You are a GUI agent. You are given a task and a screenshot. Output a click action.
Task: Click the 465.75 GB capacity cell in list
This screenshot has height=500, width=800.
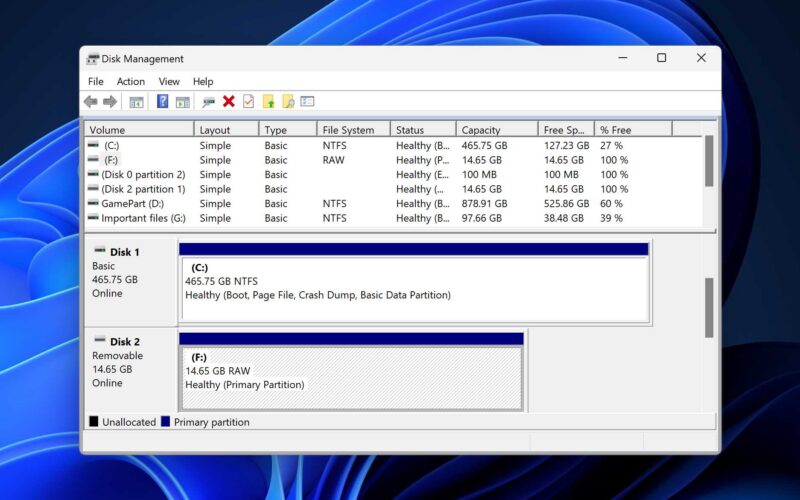point(484,145)
